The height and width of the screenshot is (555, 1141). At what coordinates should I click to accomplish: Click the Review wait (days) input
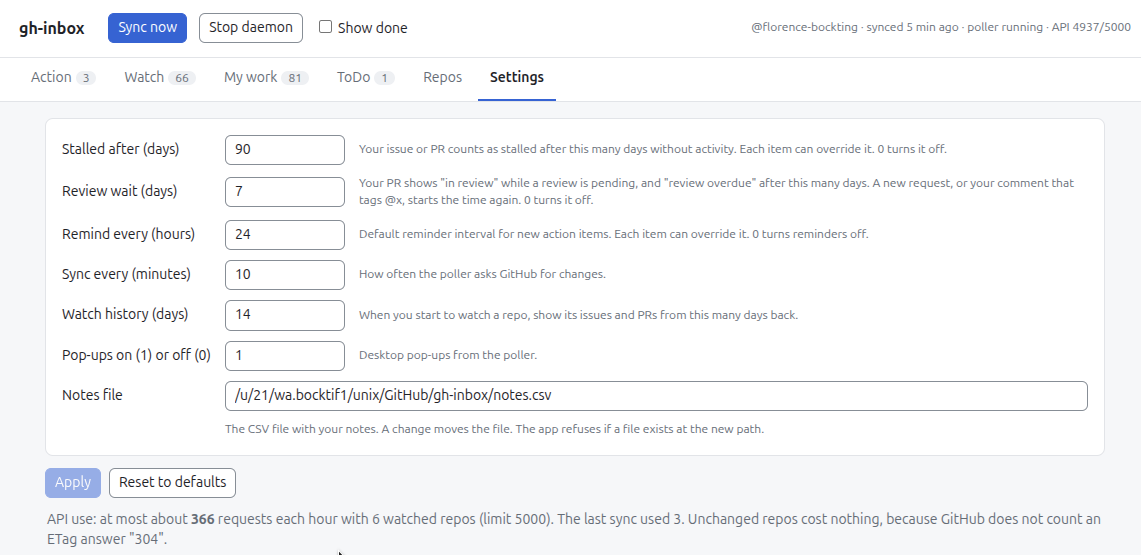(x=285, y=191)
